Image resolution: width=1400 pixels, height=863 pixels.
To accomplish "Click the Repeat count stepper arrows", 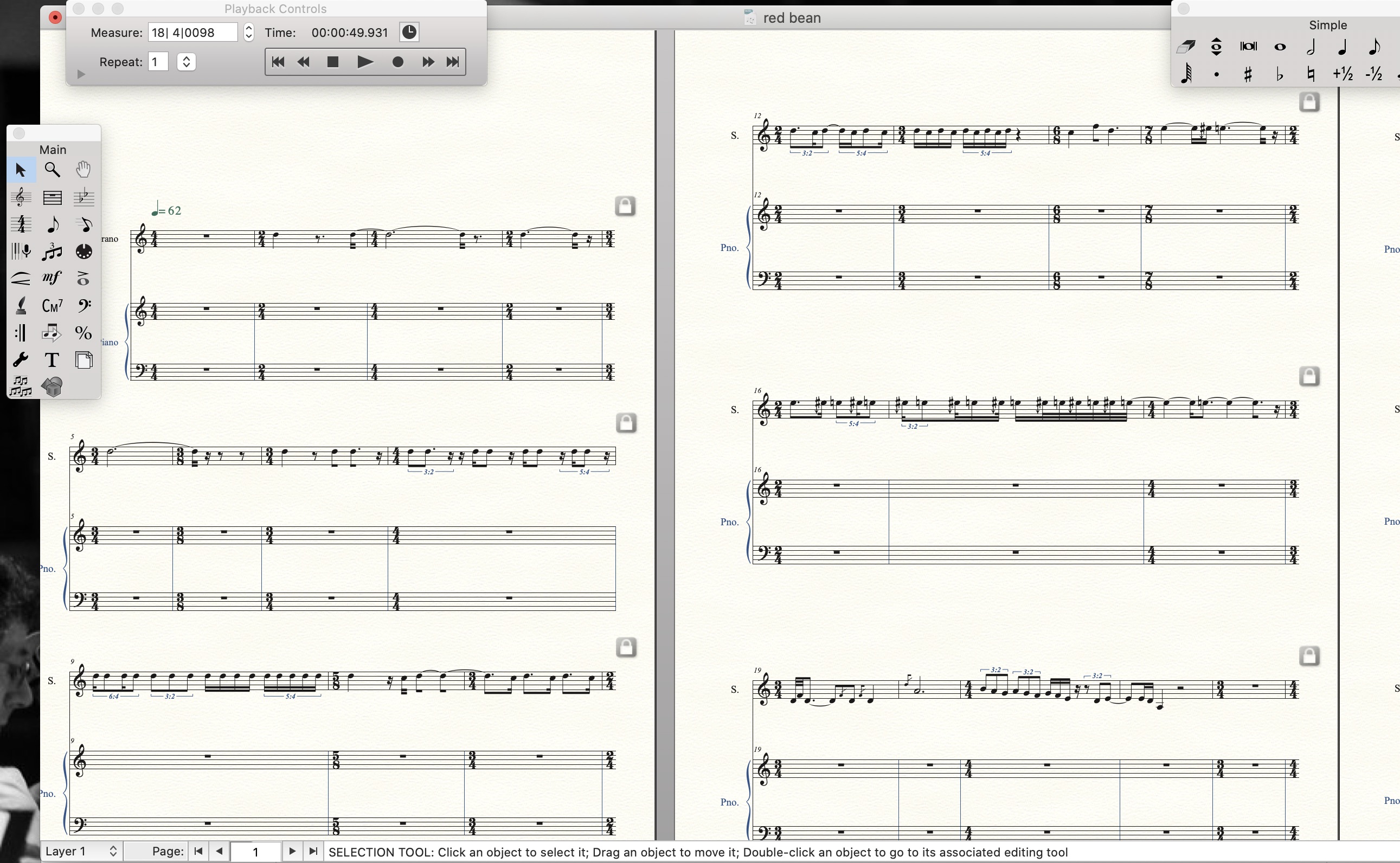I will click(x=186, y=62).
